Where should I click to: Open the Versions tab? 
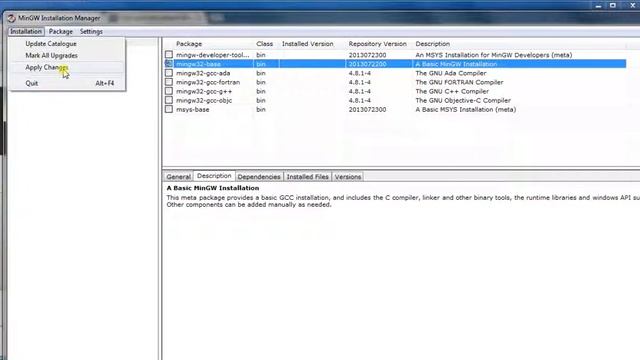[x=348, y=177]
